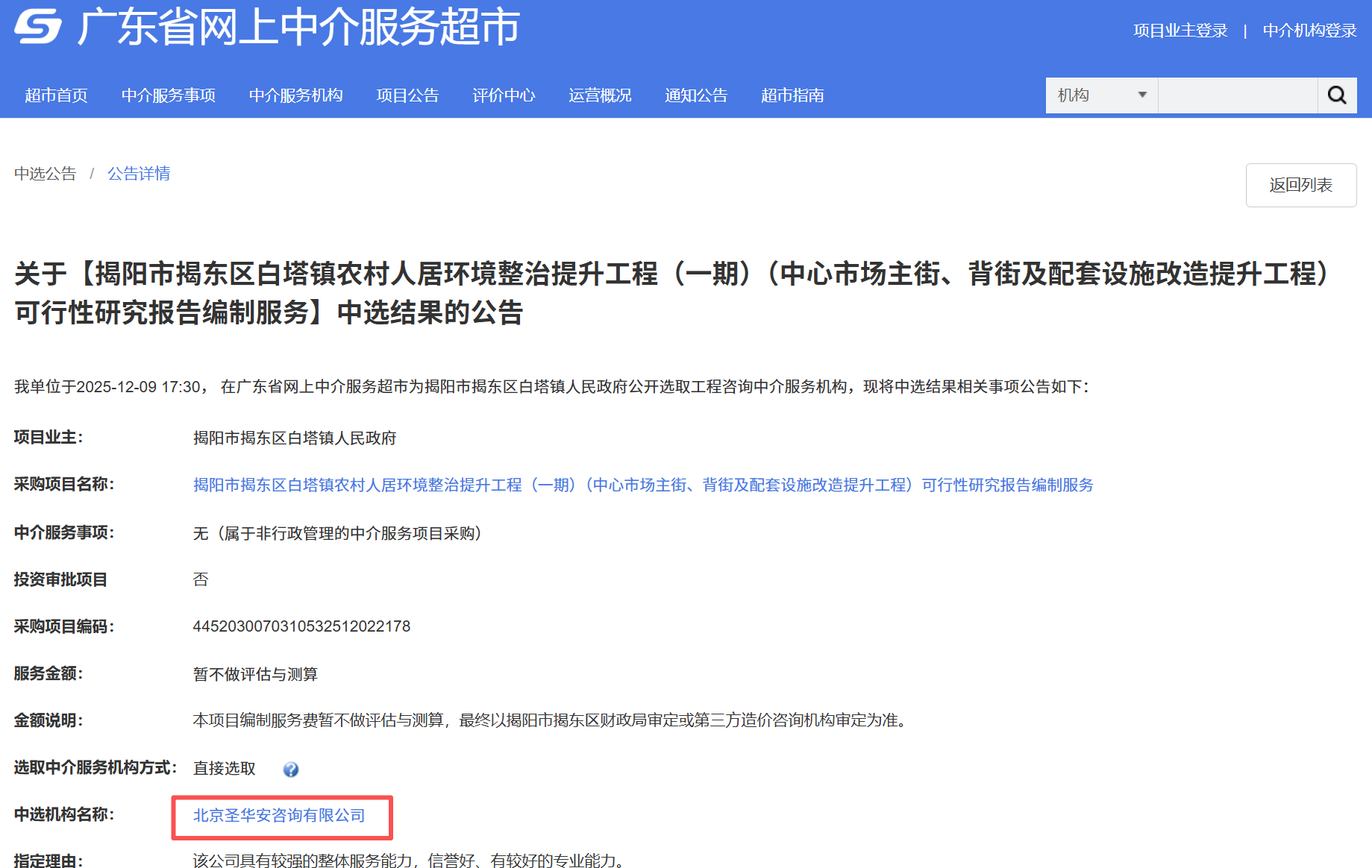Open the 中介服务事项 page
1372x868 pixels.
click(x=168, y=95)
